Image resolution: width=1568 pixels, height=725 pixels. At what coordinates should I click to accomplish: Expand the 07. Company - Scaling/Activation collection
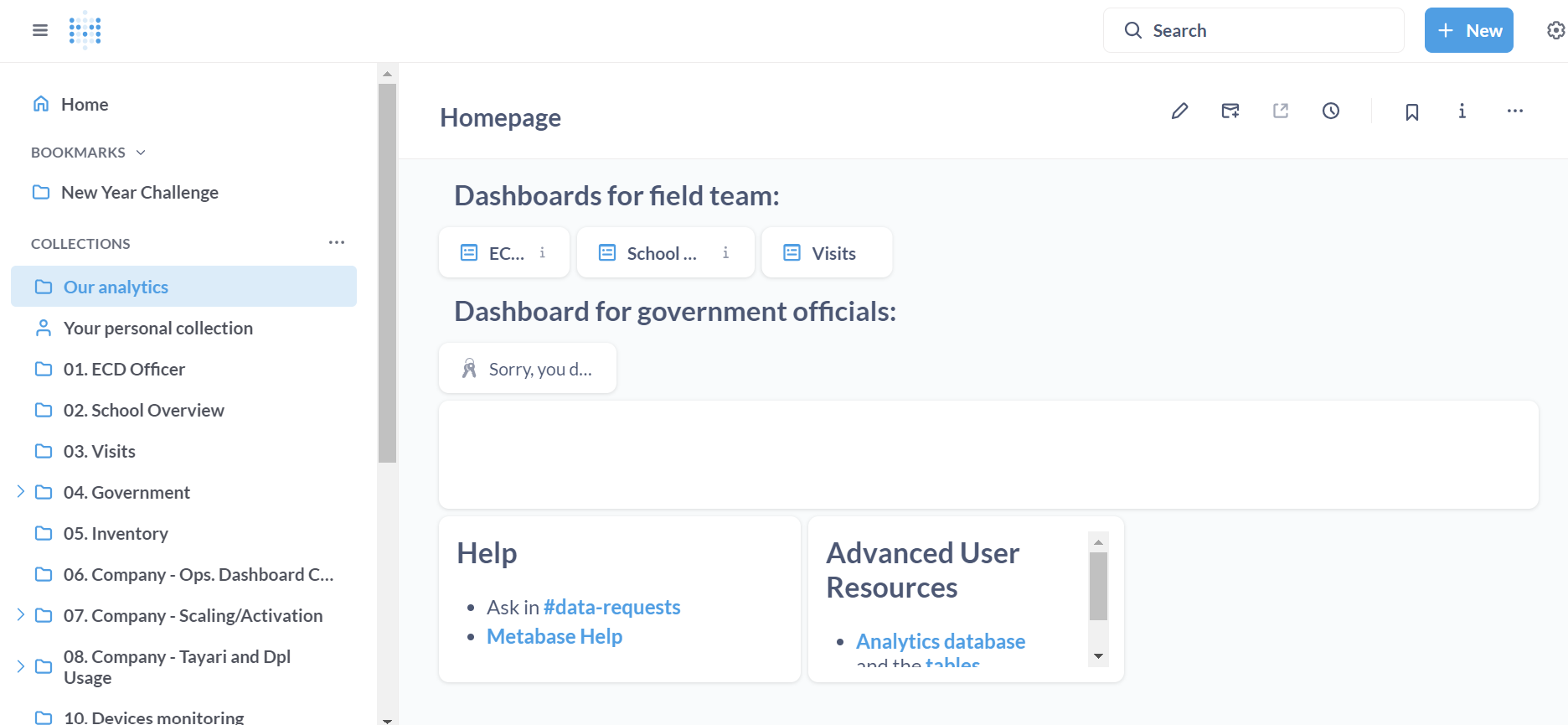coord(20,615)
